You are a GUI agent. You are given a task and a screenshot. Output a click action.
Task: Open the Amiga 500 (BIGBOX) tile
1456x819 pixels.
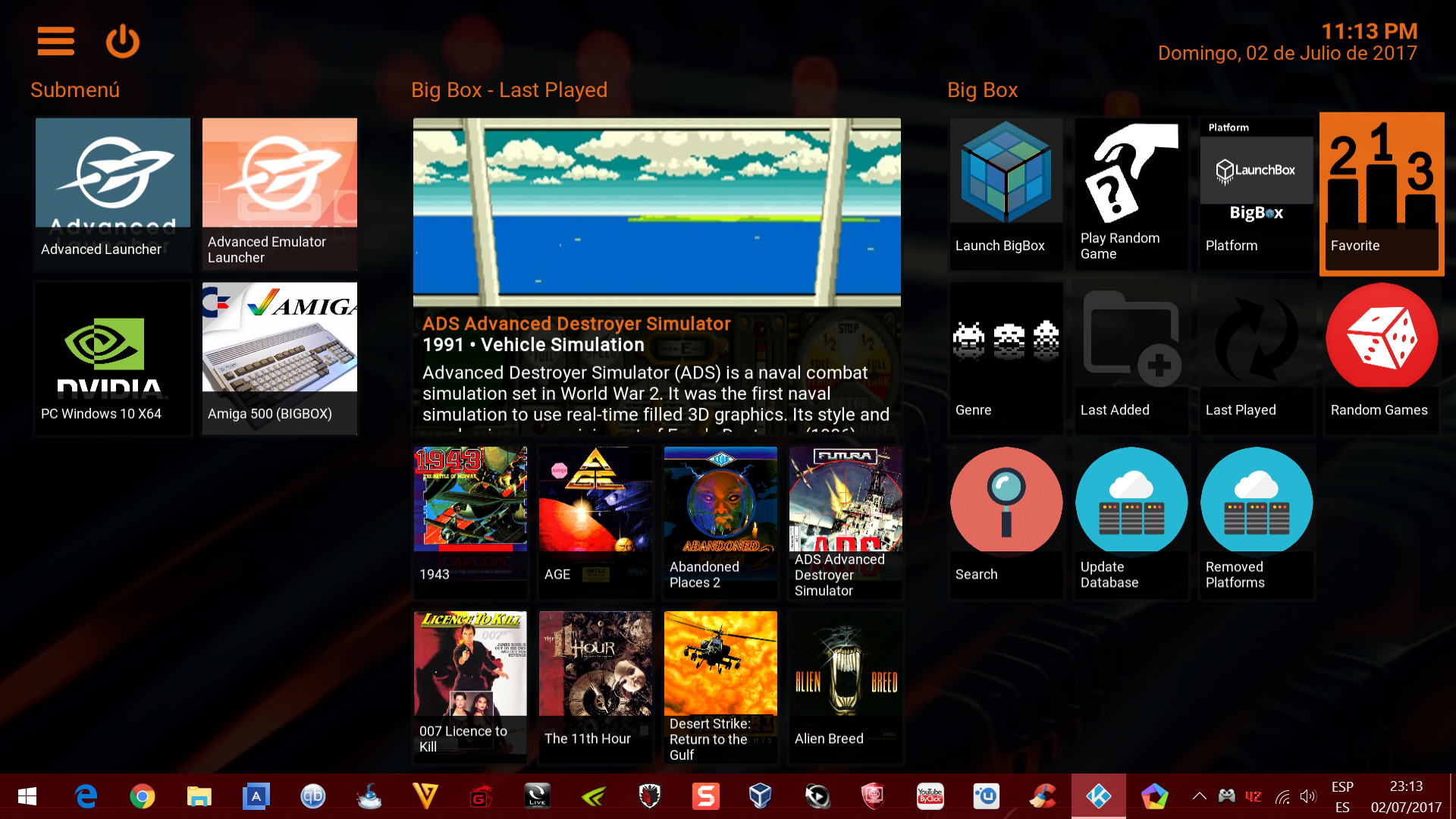[280, 359]
